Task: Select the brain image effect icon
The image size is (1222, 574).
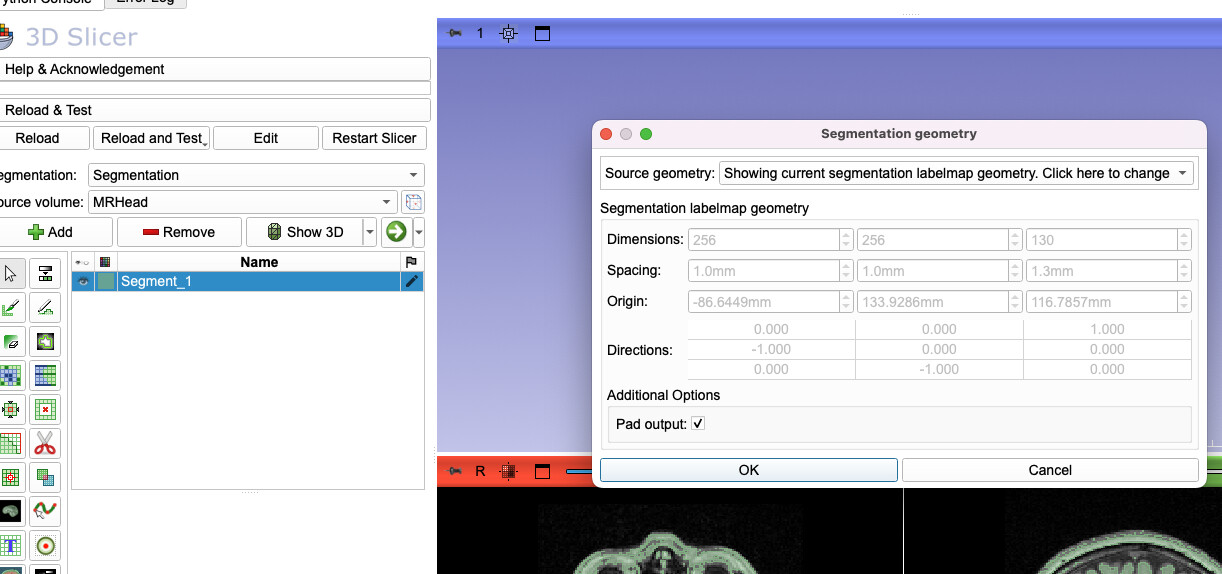Action: tap(10, 511)
